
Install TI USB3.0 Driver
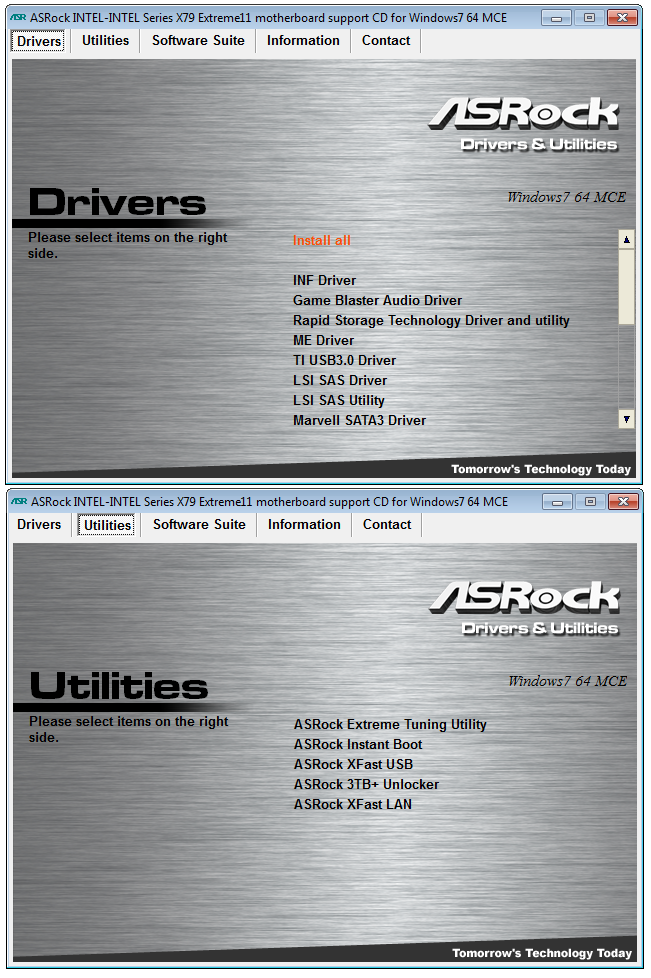coord(344,361)
